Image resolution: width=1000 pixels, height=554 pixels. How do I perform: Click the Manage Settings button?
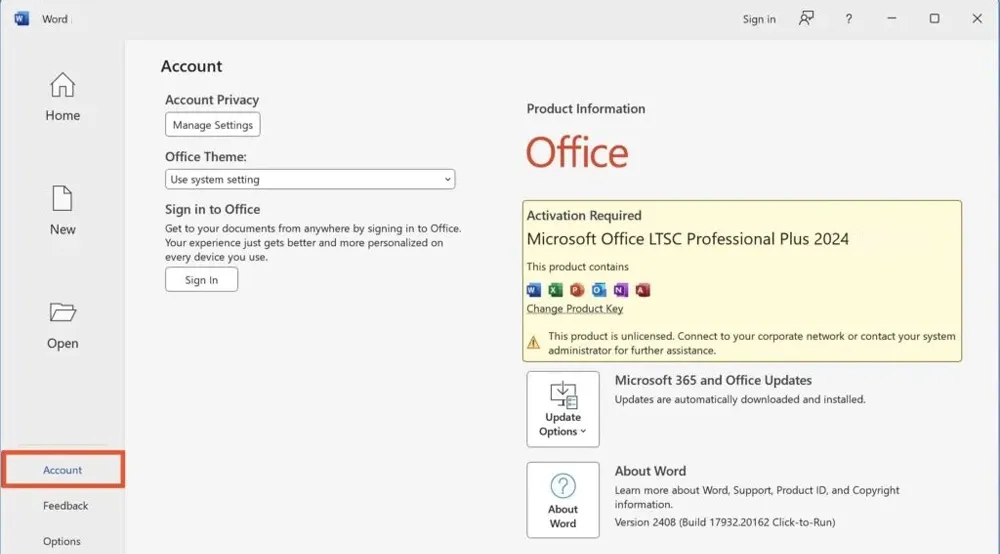(212, 125)
